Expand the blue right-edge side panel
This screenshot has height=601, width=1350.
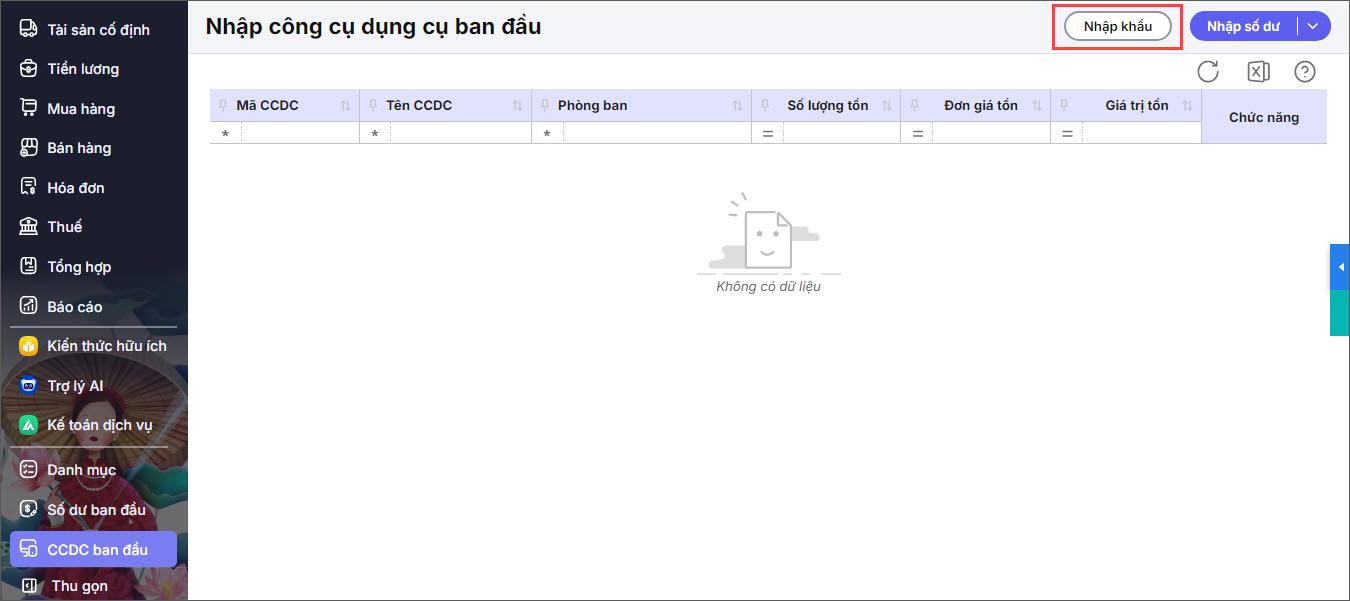[1340, 266]
